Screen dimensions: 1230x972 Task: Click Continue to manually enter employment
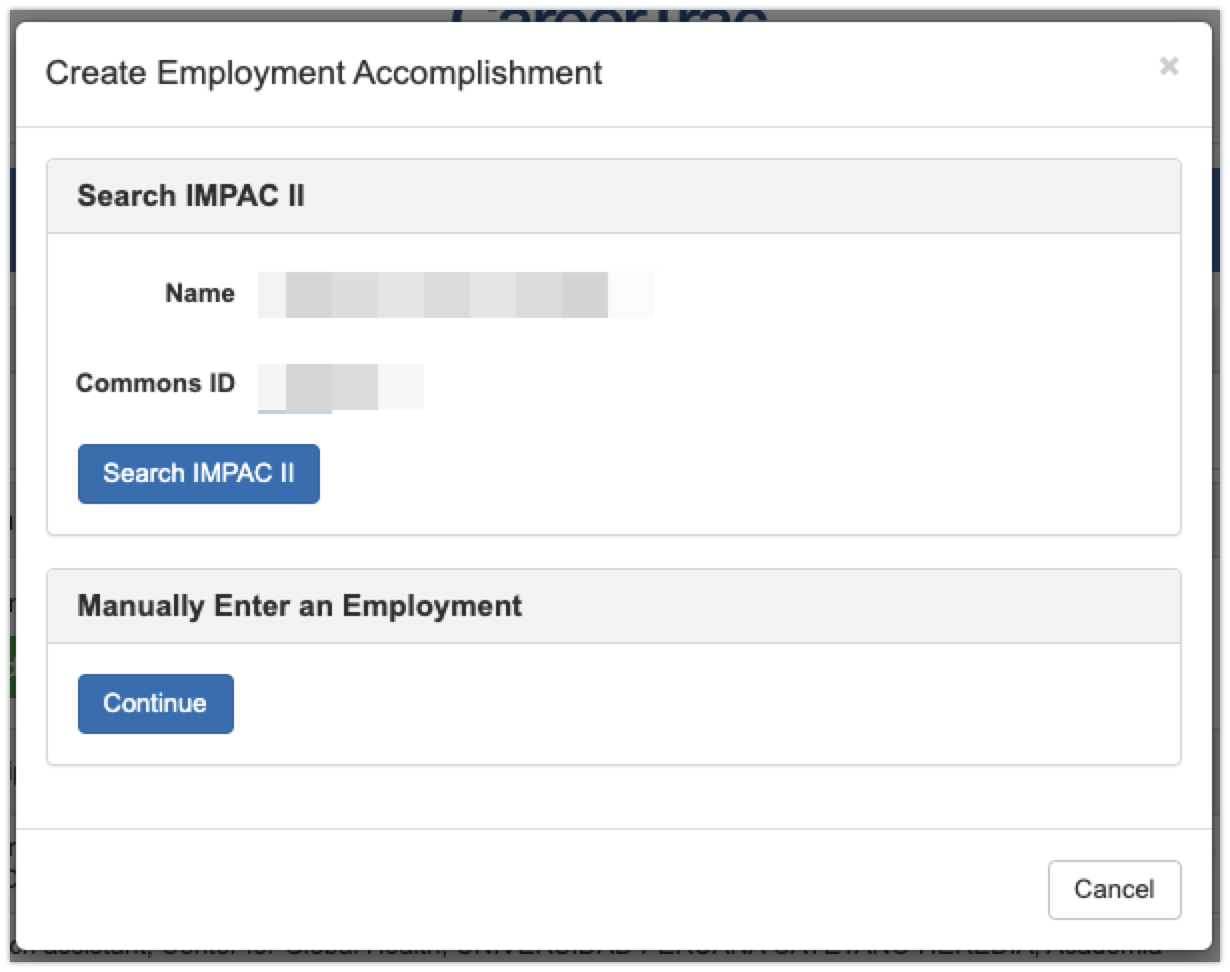click(155, 704)
